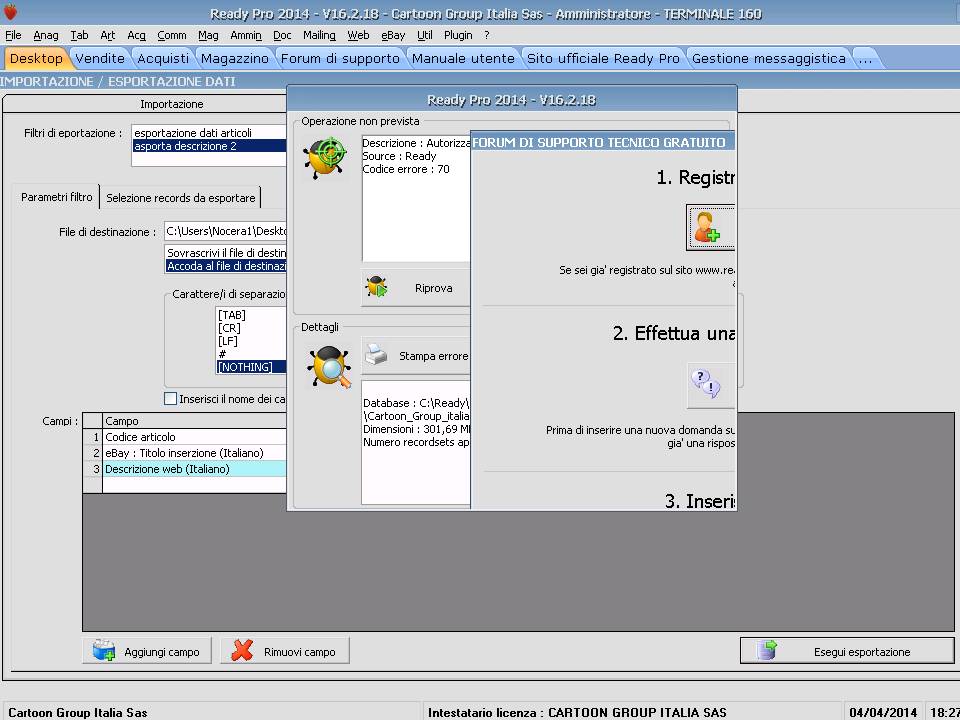
Task: Click the Riprova button
Action: [x=416, y=288]
